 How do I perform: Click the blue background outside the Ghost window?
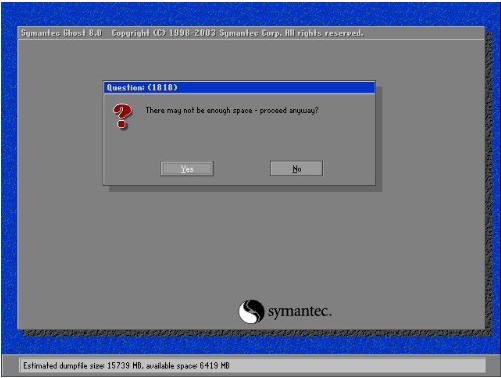coord(250,14)
